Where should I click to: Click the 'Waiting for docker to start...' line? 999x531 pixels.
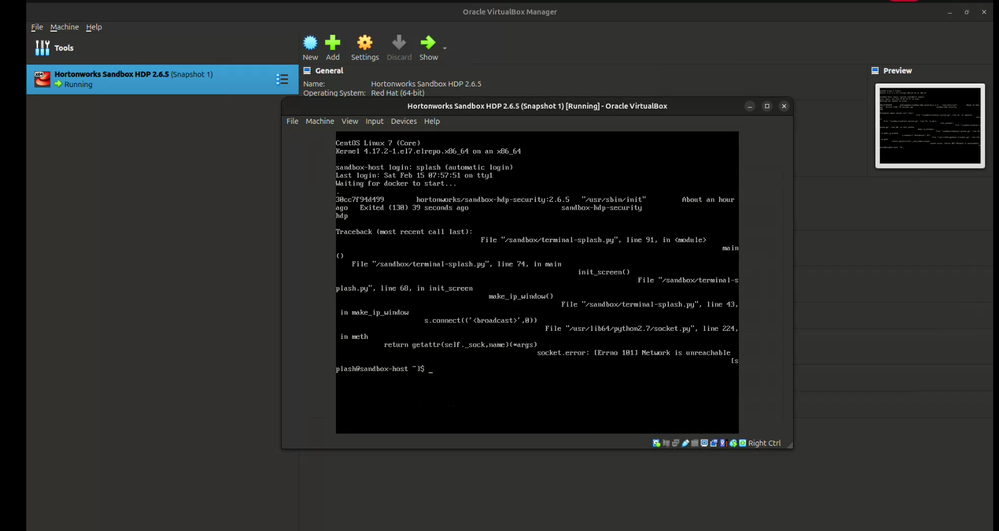(396, 184)
